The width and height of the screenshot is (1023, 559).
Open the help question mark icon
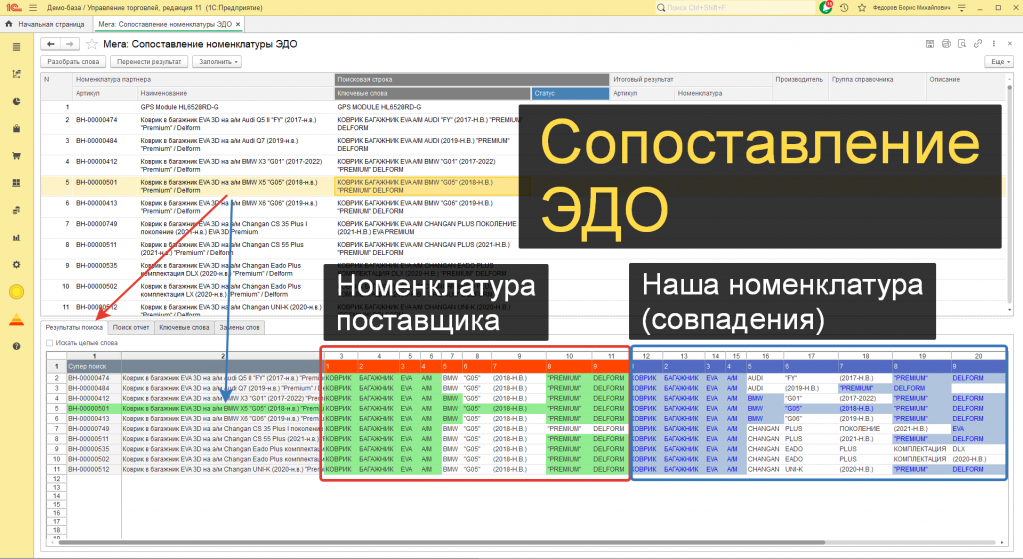pyautogui.click(x=16, y=346)
